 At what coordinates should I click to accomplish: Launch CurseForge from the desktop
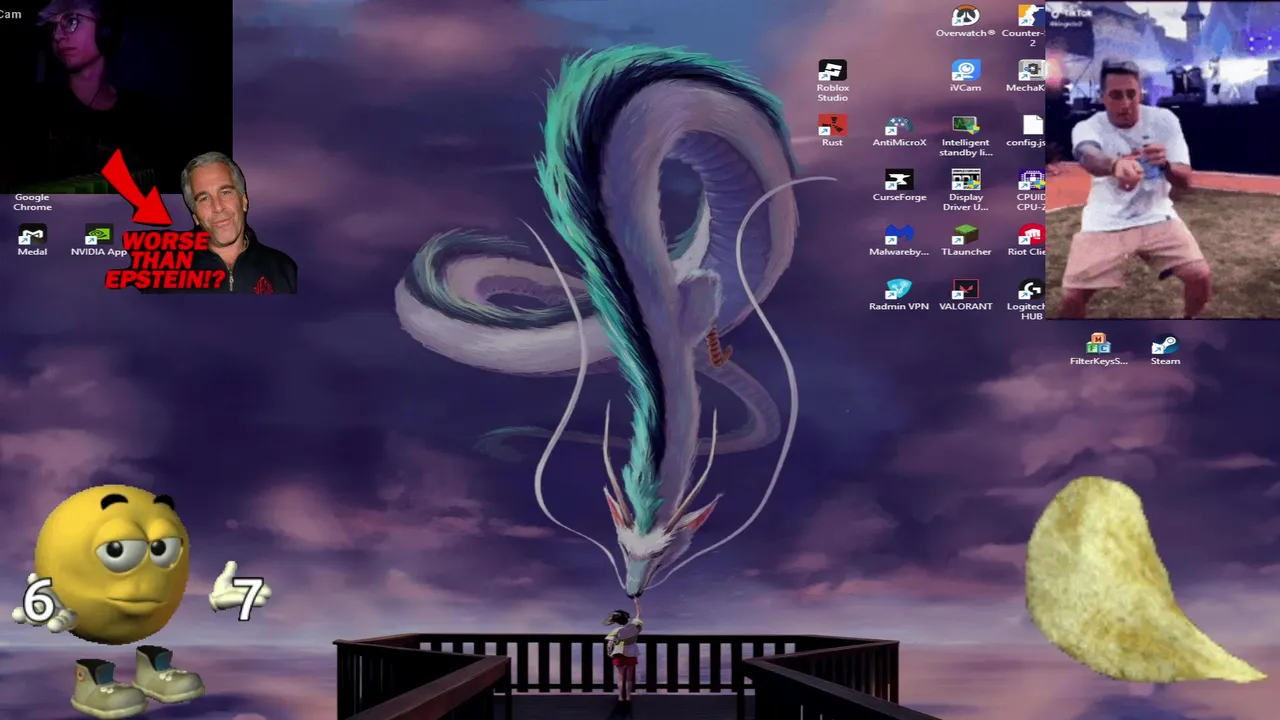[x=899, y=185]
